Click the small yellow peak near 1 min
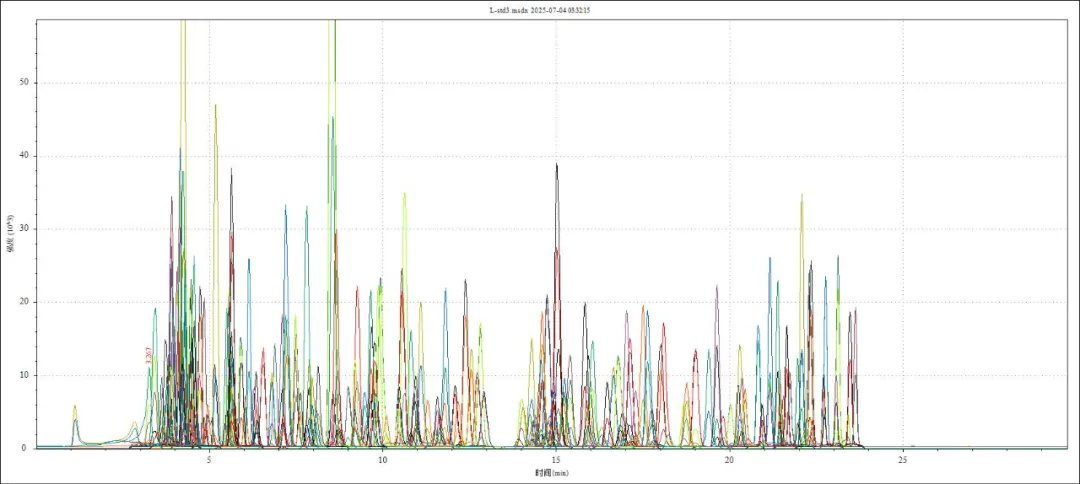 coord(75,407)
